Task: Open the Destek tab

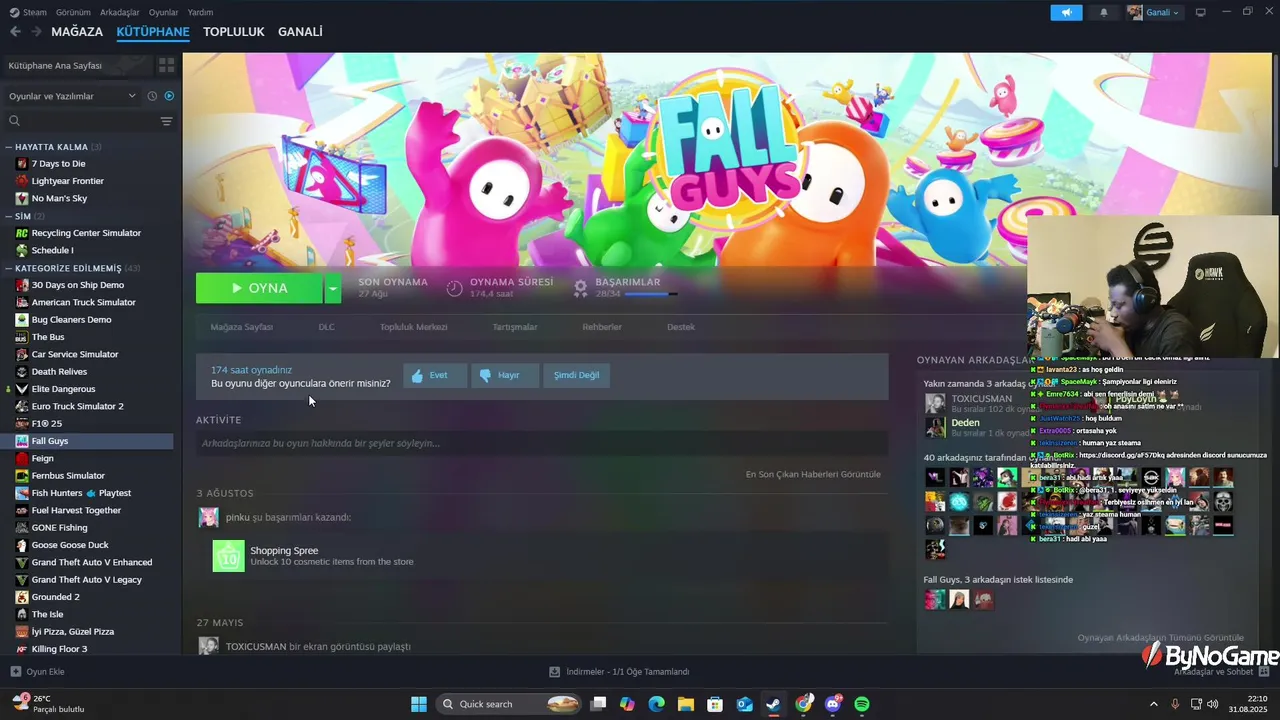Action: [x=681, y=327]
